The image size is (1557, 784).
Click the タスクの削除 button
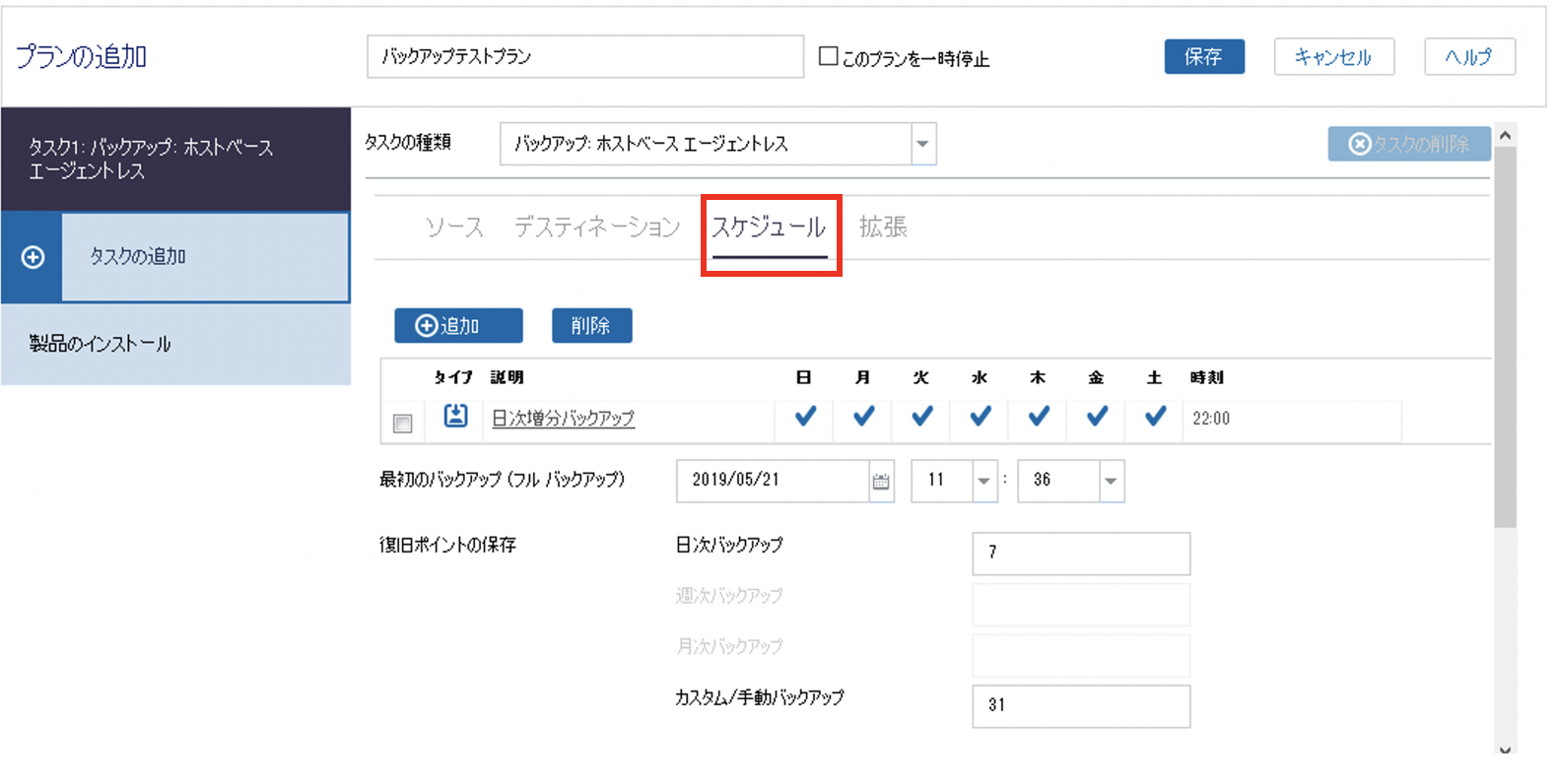coord(1409,144)
